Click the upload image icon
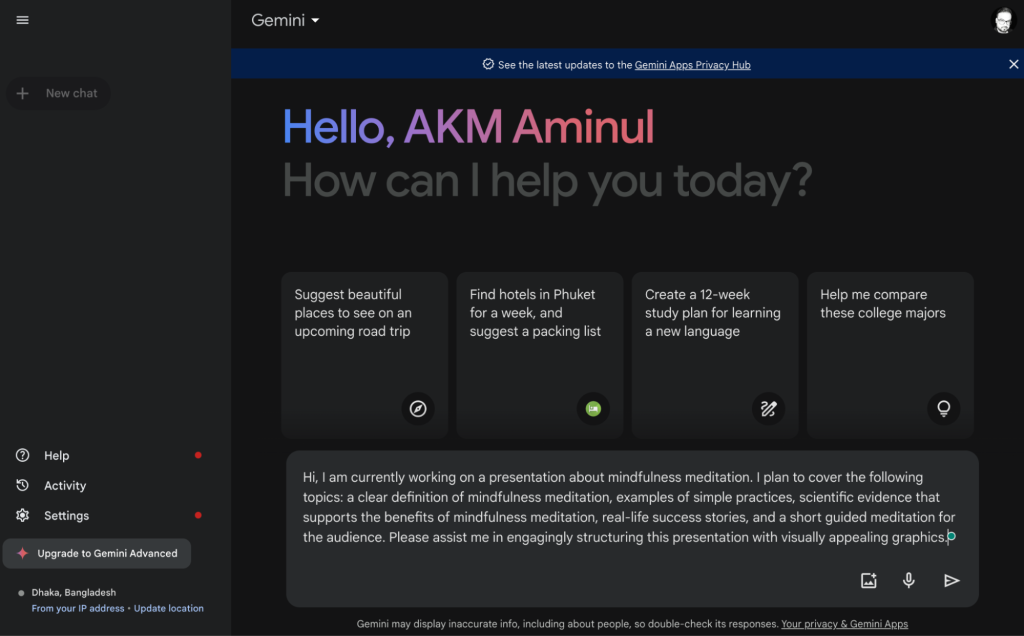The height and width of the screenshot is (636, 1024). pos(868,580)
